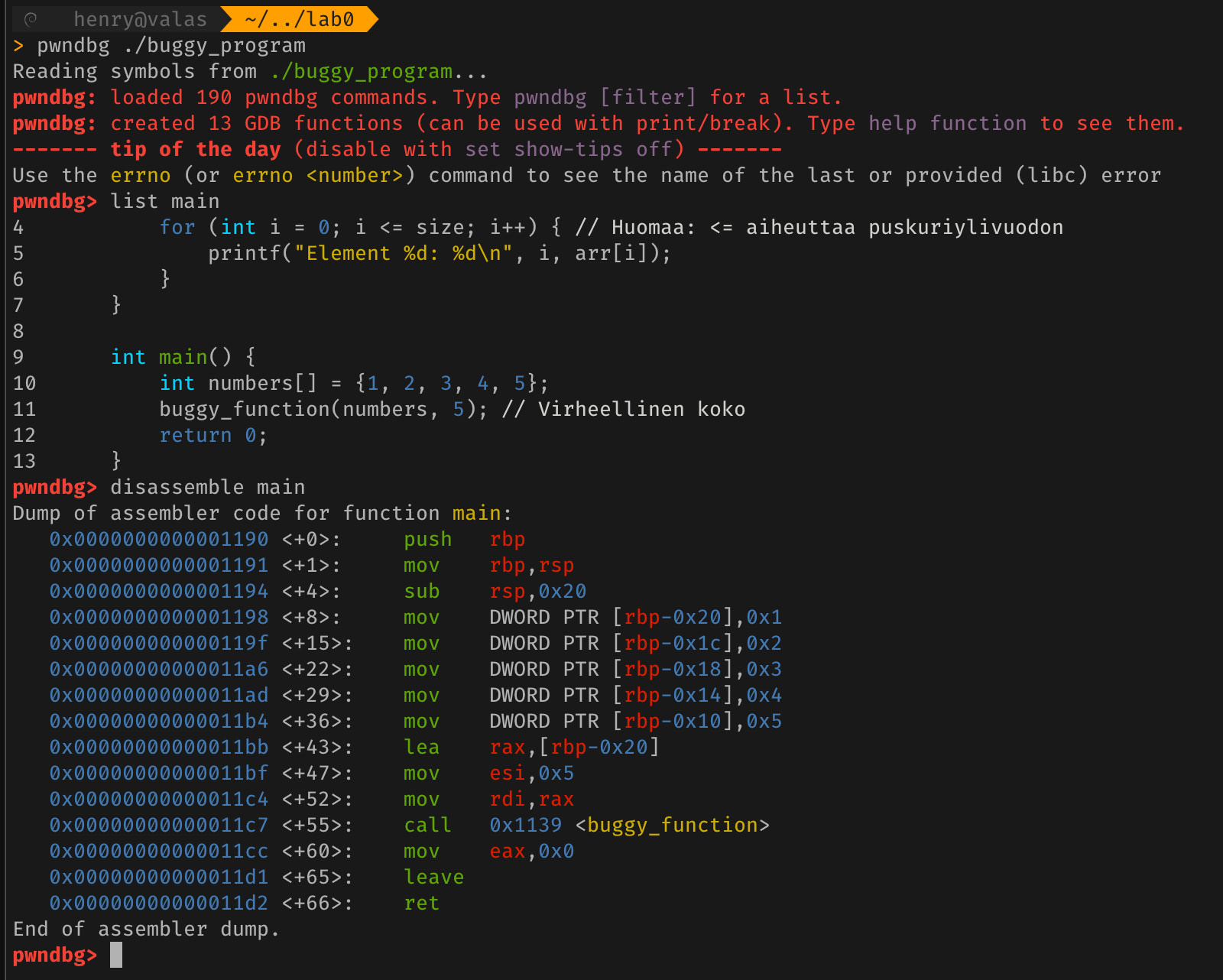The width and height of the screenshot is (1223, 980).
Task: Click the 'list main' command text
Action: click(164, 202)
